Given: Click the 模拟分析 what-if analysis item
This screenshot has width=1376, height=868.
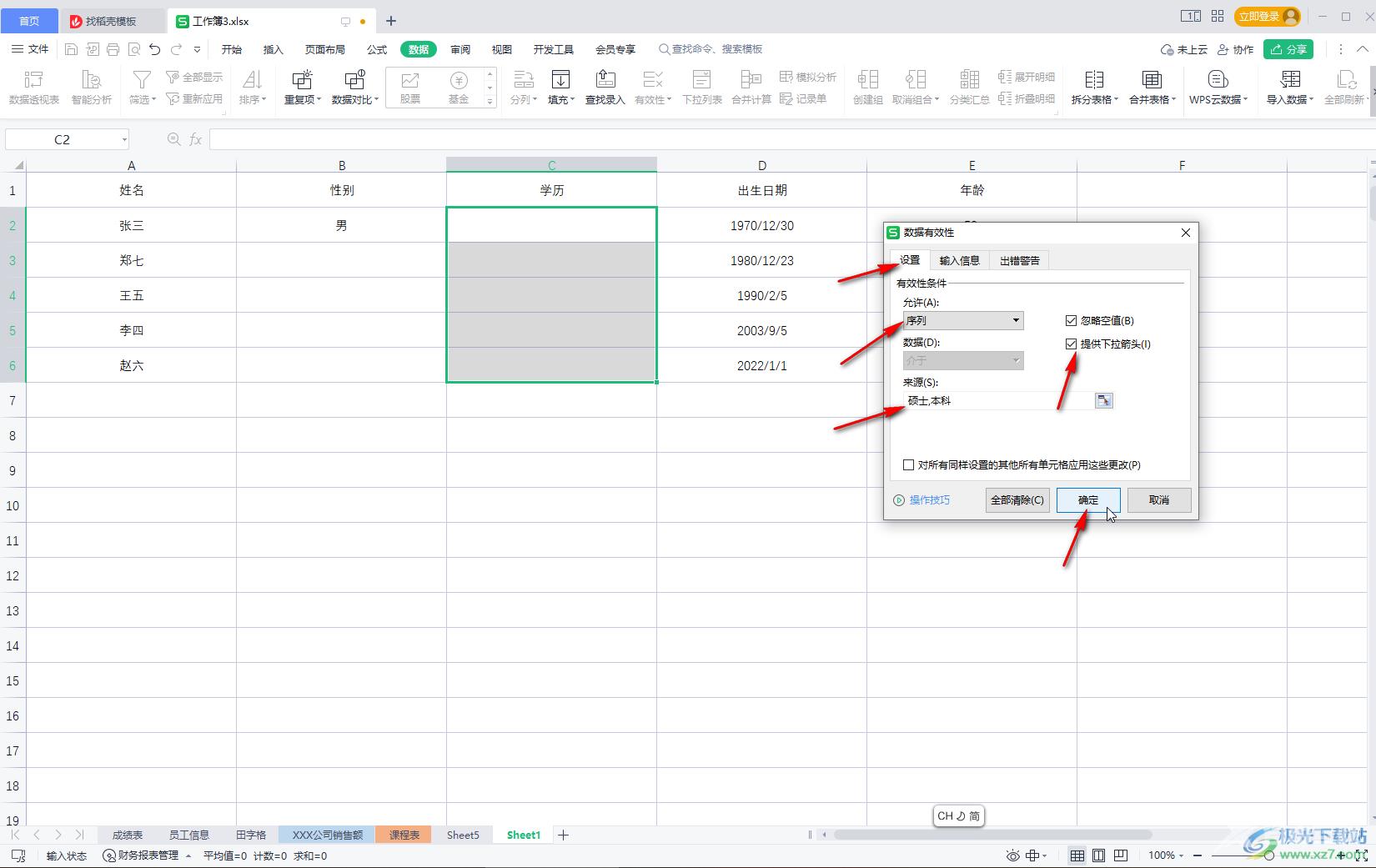Looking at the screenshot, I should [807, 77].
